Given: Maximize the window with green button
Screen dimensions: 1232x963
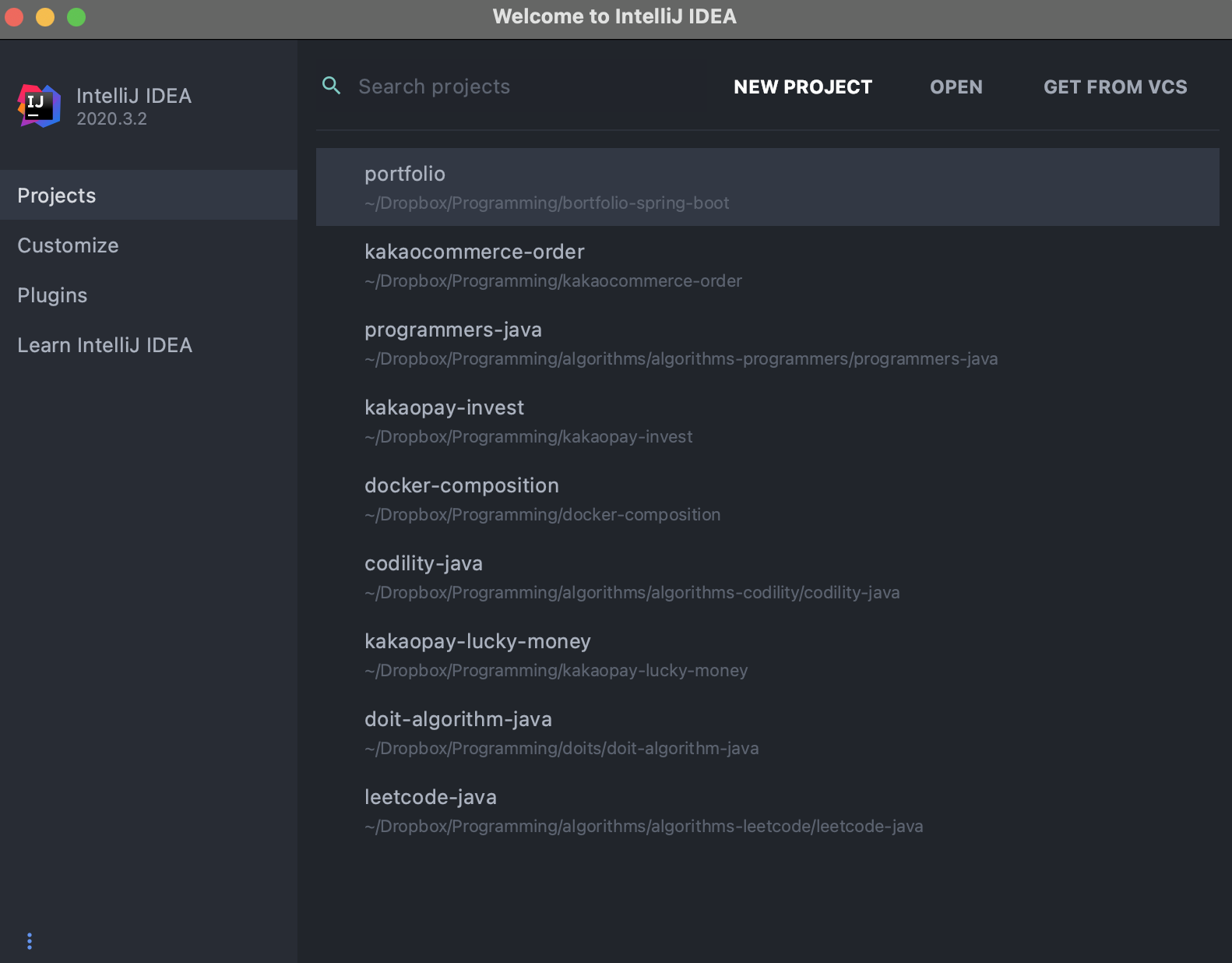Looking at the screenshot, I should 76,16.
